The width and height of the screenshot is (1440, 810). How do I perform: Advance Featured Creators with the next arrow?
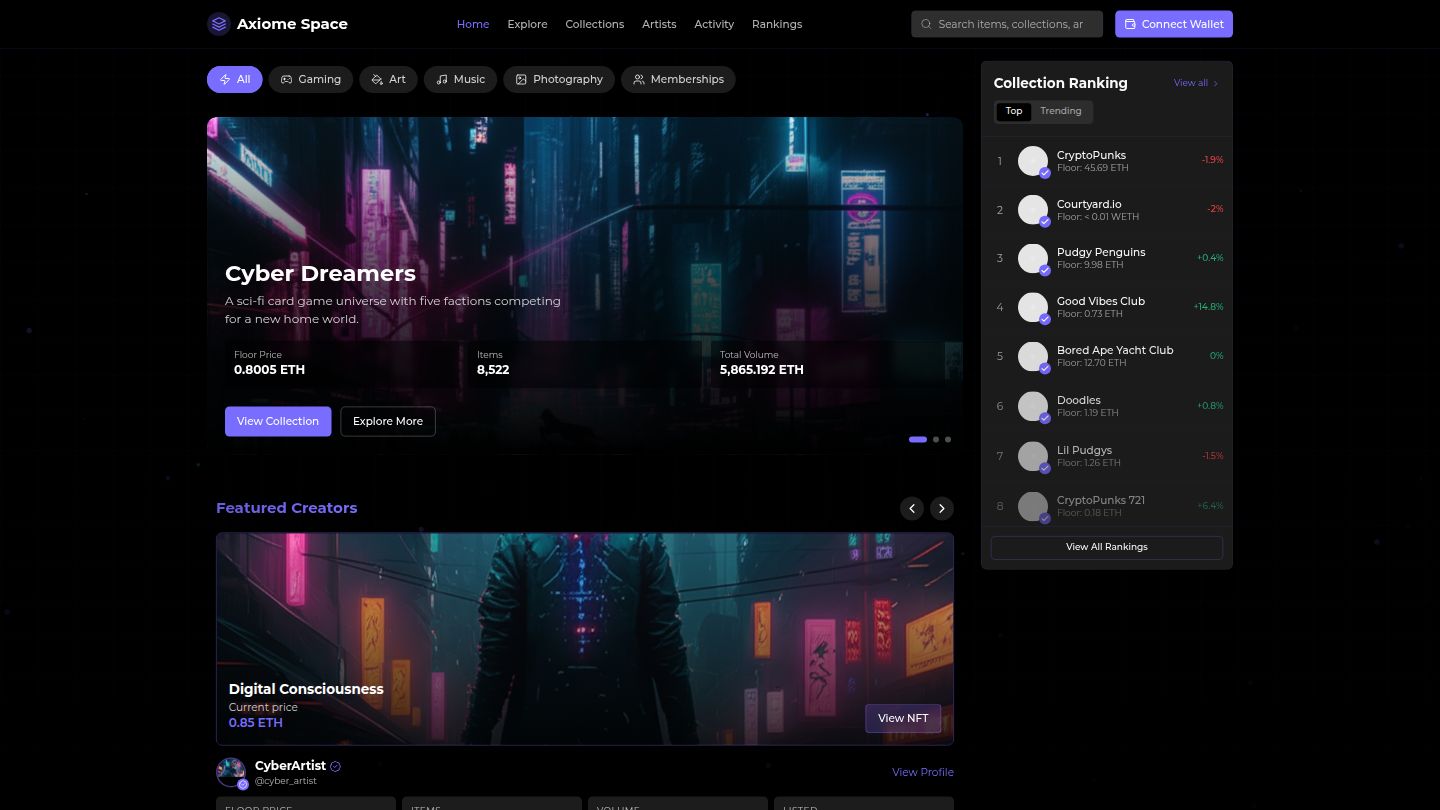point(941,508)
